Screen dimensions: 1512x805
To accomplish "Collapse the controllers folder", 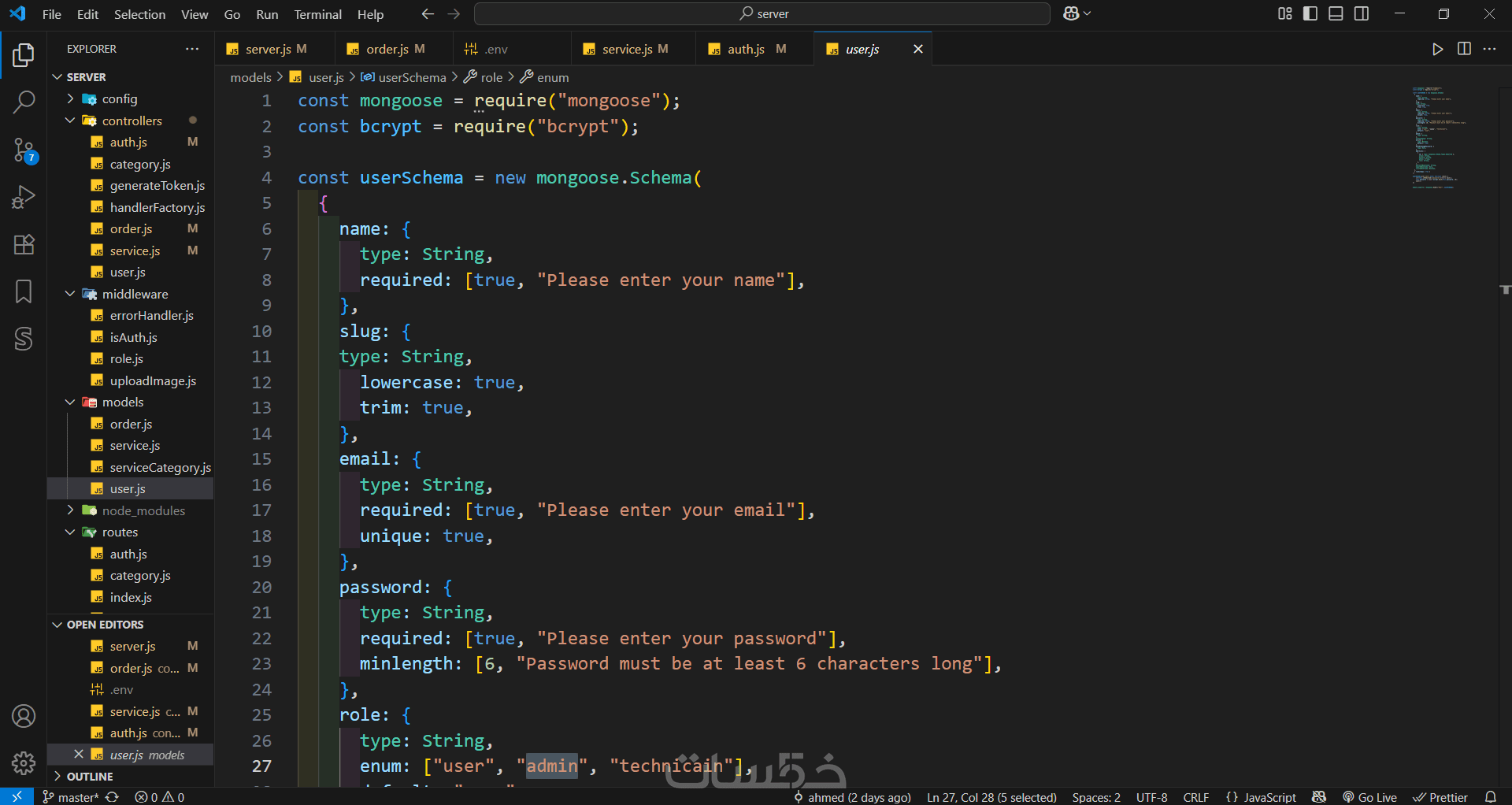I will tap(132, 121).
